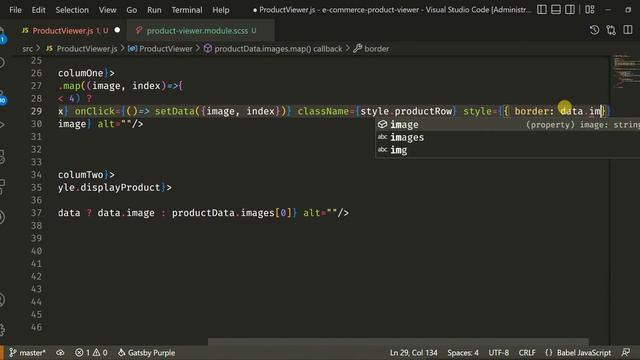This screenshot has width=640, height=360.
Task: Click UTF-8 encoding status item
Action: 498,353
